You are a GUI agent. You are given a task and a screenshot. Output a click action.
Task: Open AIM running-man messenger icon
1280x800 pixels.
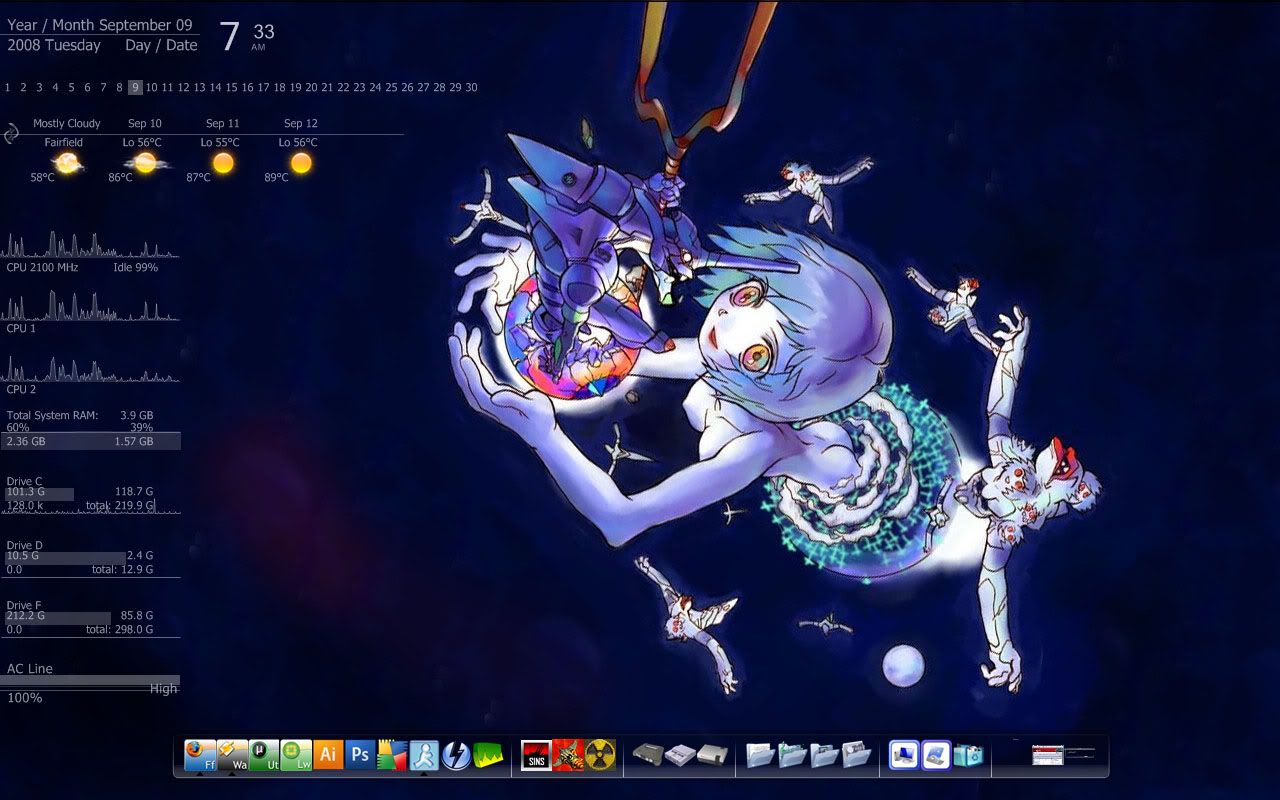point(424,754)
